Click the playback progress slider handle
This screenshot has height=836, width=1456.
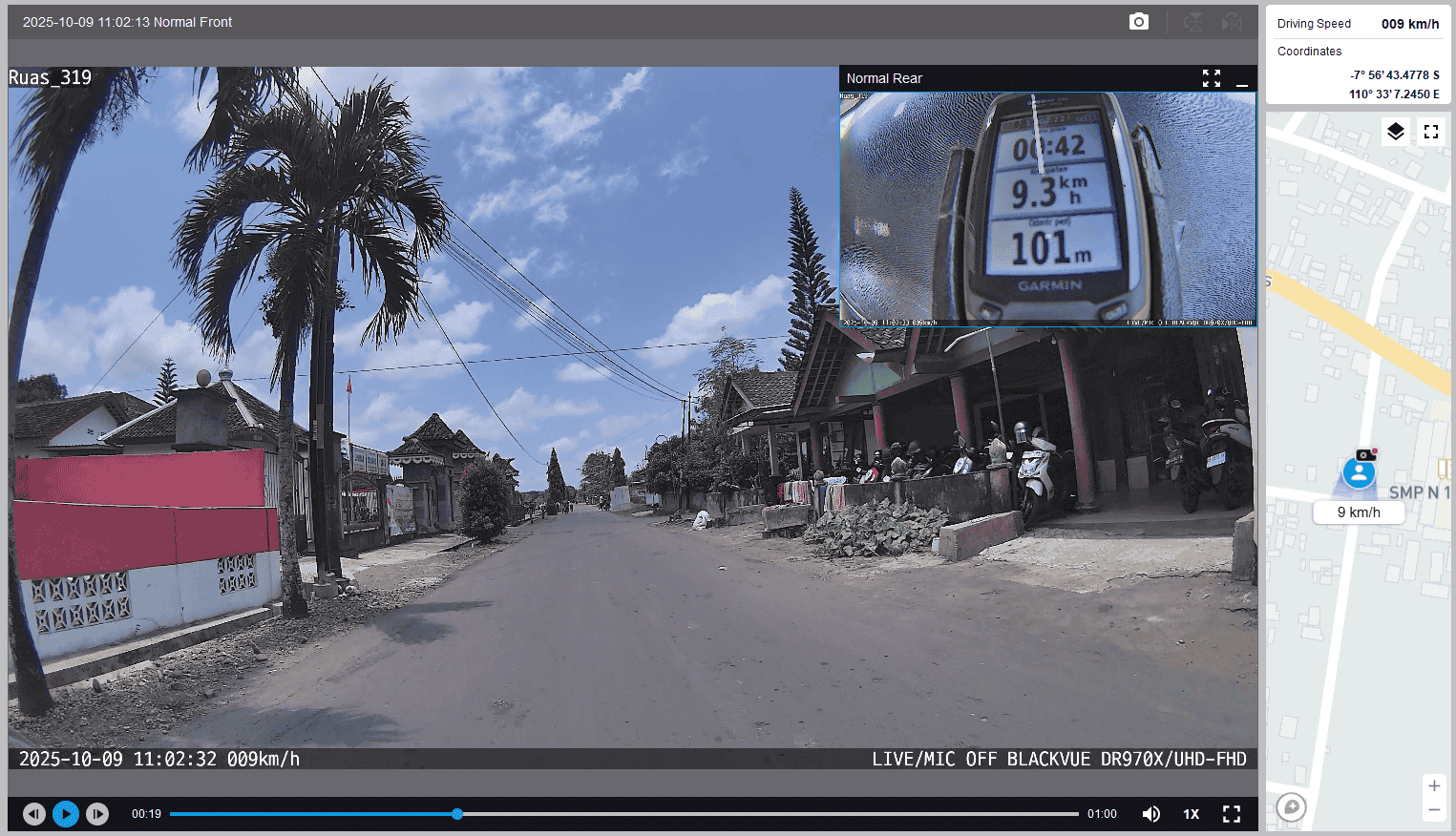coord(457,814)
